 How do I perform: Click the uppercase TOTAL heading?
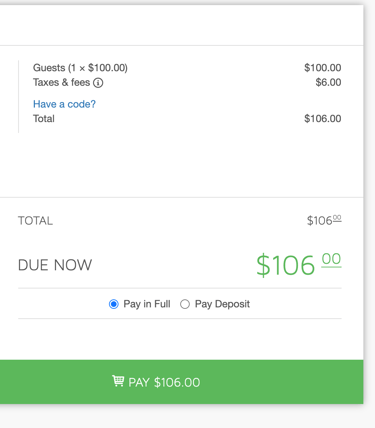point(35,221)
